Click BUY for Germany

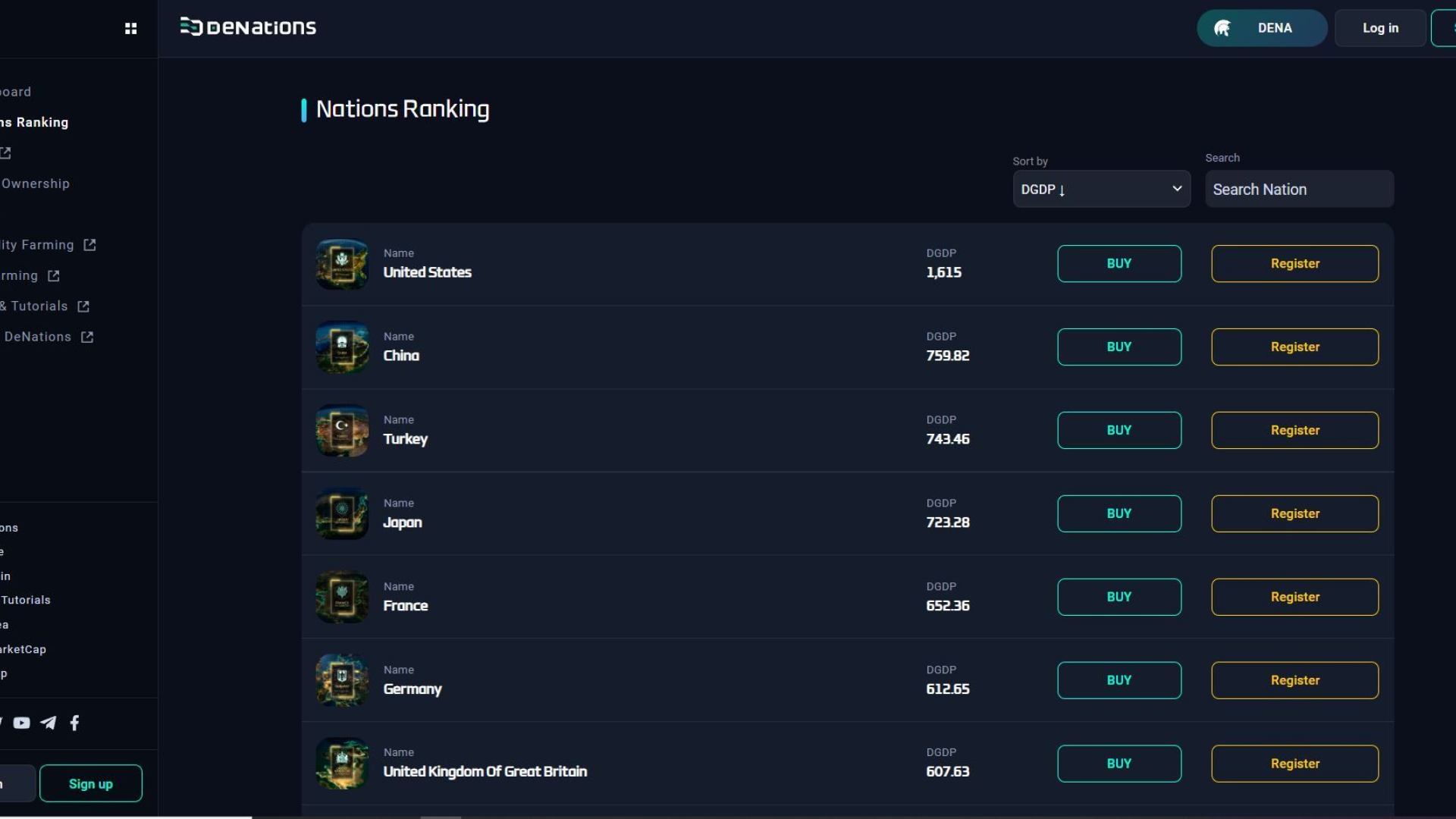(x=1119, y=680)
